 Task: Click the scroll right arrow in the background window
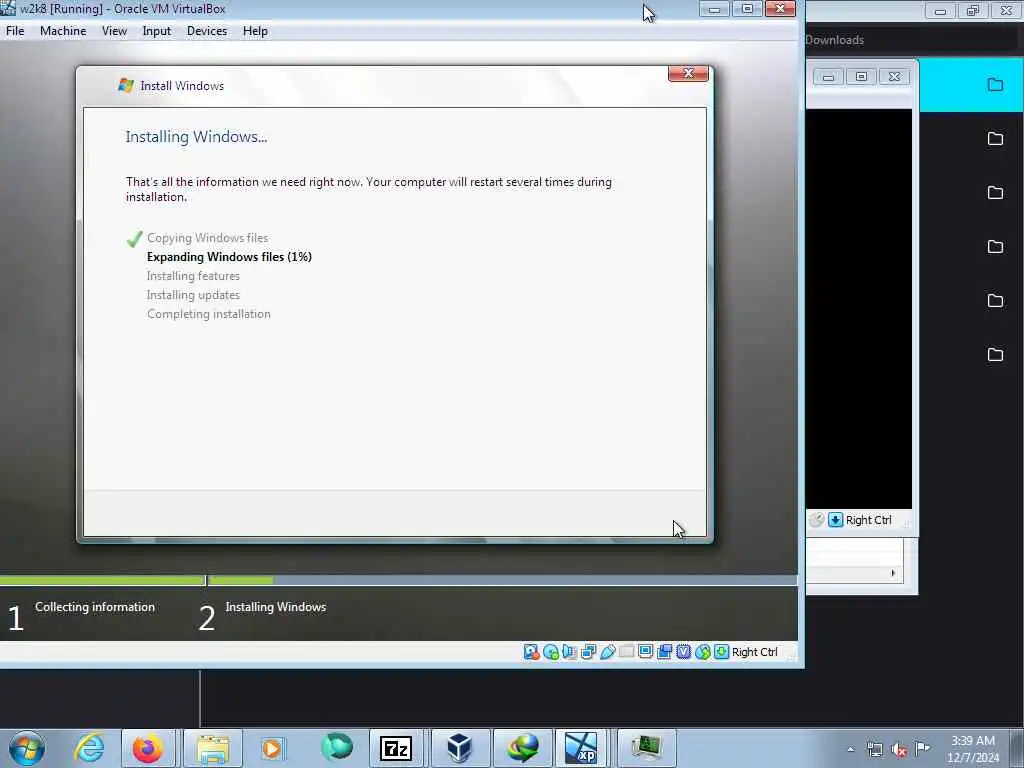[x=893, y=573]
